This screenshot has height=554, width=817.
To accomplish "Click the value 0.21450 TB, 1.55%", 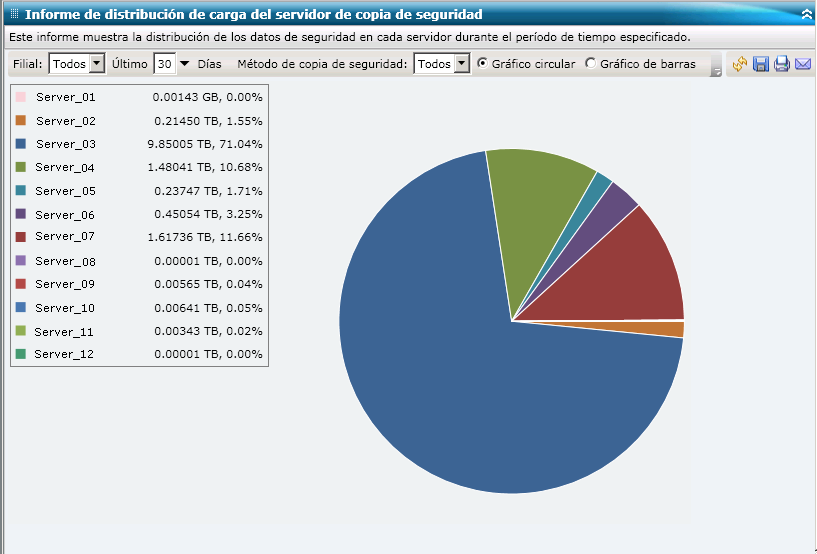I will click(x=208, y=121).
